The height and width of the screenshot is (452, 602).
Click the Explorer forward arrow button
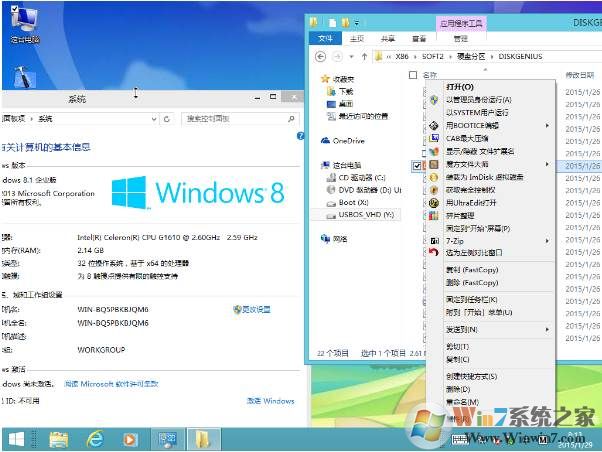pos(337,57)
